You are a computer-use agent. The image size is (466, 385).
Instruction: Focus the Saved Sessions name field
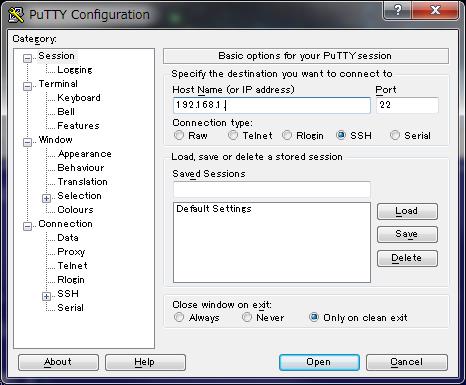272,190
